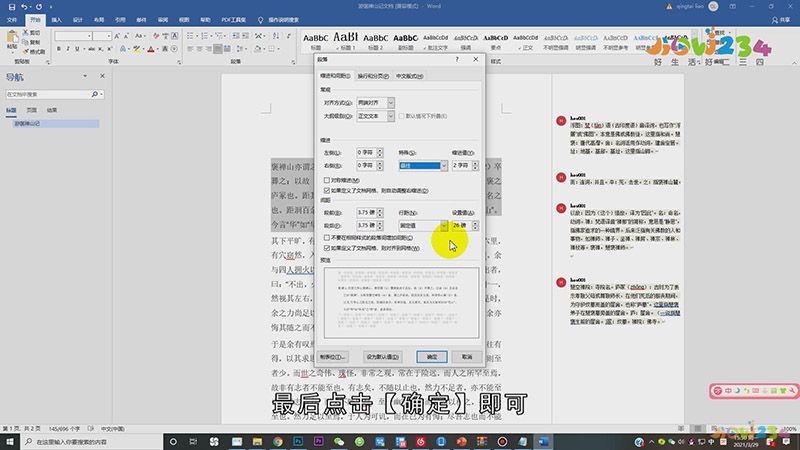
Task: Click Set As Default button
Action: pyautogui.click(x=382, y=357)
